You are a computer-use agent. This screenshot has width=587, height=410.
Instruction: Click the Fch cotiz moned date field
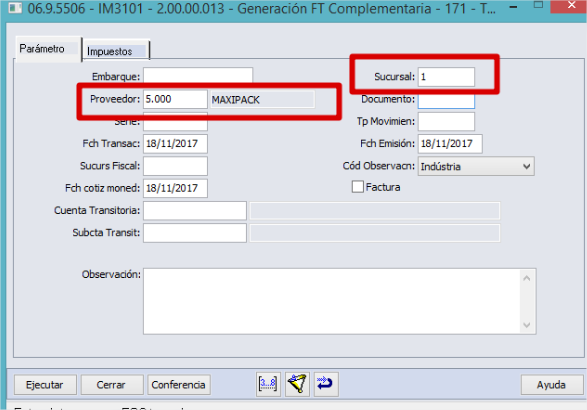[175, 188]
